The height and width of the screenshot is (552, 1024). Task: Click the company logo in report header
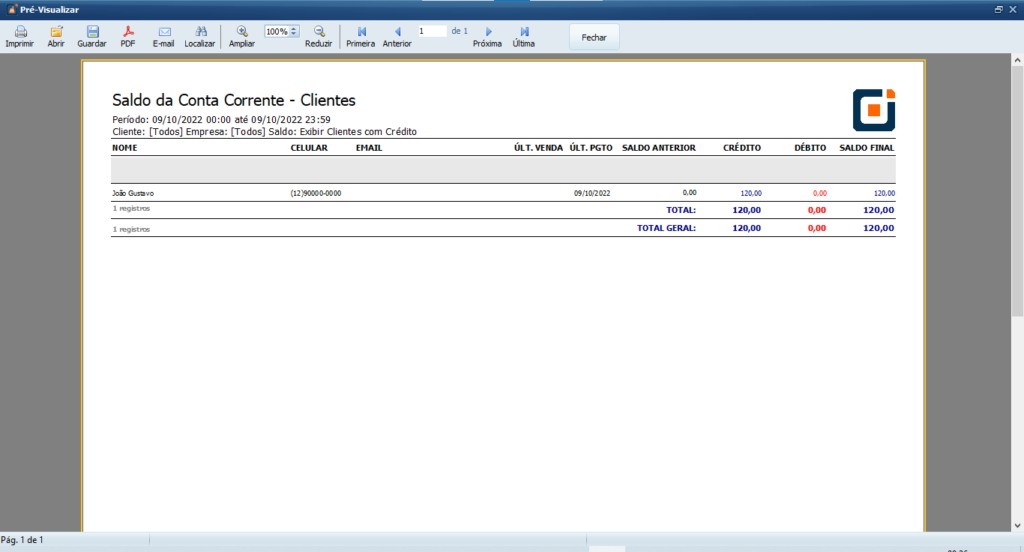point(873,110)
